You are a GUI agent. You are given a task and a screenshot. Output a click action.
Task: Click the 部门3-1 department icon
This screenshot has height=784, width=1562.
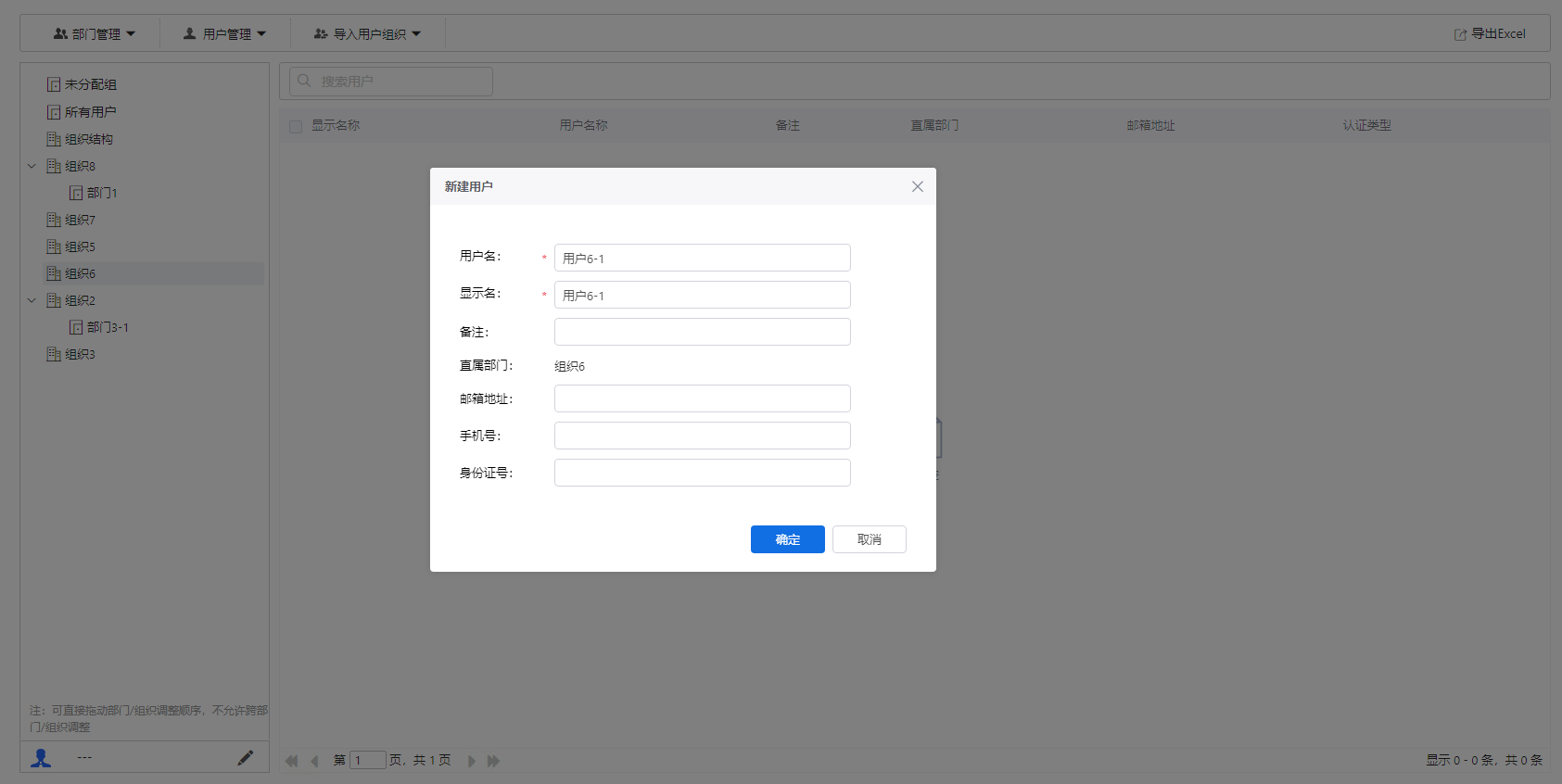tap(76, 327)
